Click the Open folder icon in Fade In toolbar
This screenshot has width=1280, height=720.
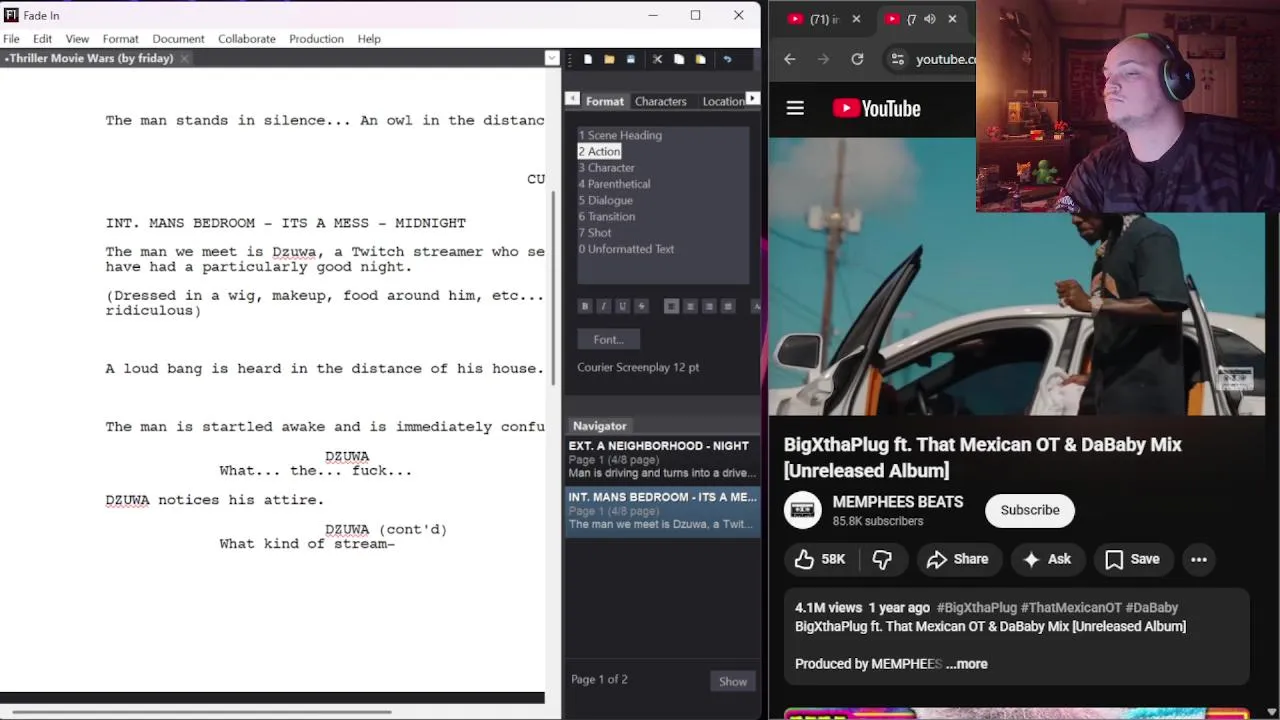609,59
